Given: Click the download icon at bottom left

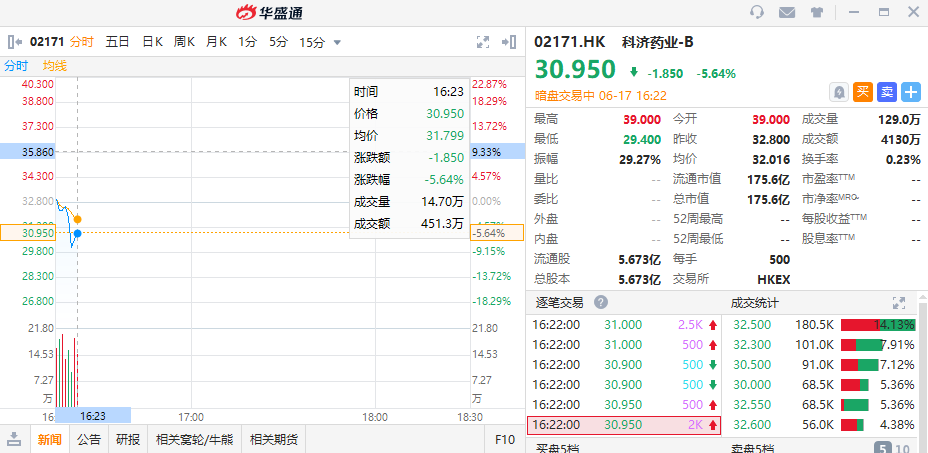Looking at the screenshot, I should point(15,439).
